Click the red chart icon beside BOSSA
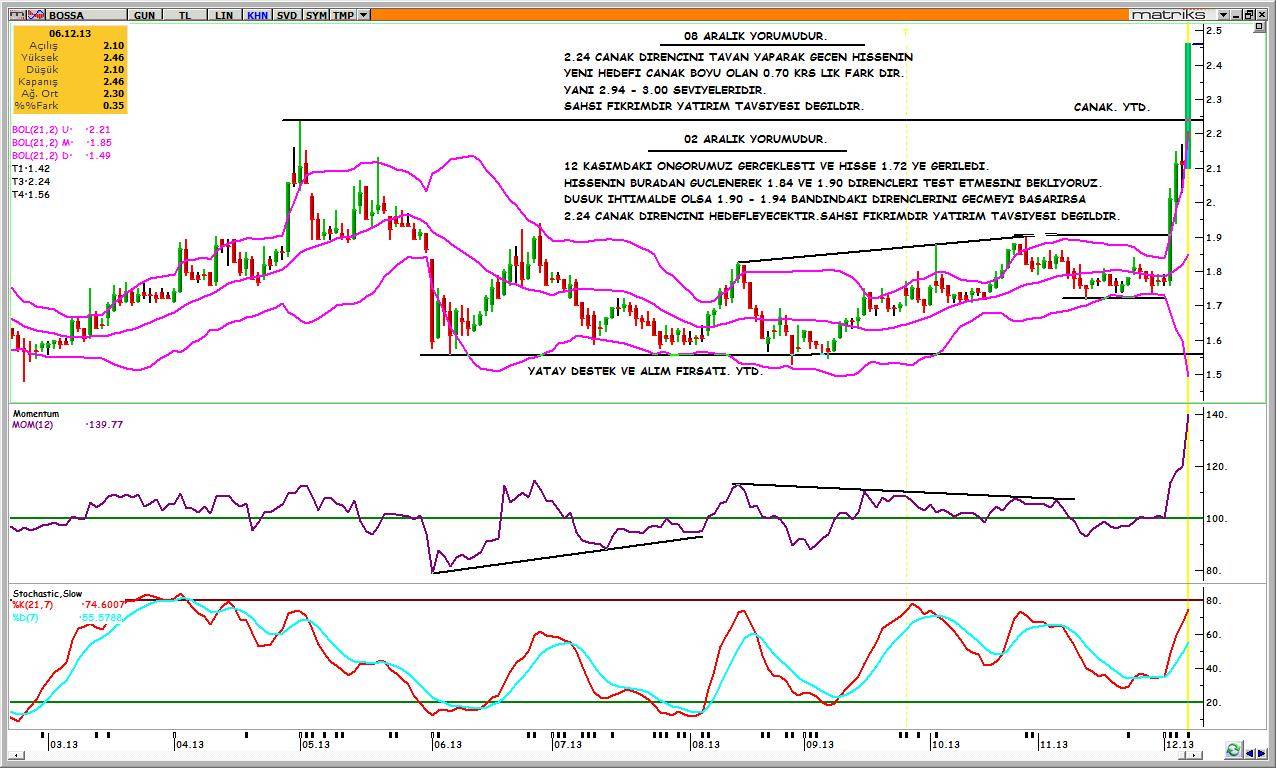Screen dimensions: 1276x768 pos(36,15)
